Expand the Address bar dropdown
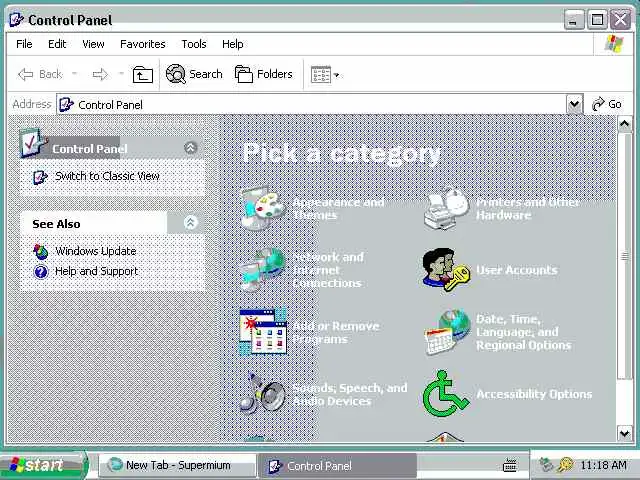 point(574,104)
